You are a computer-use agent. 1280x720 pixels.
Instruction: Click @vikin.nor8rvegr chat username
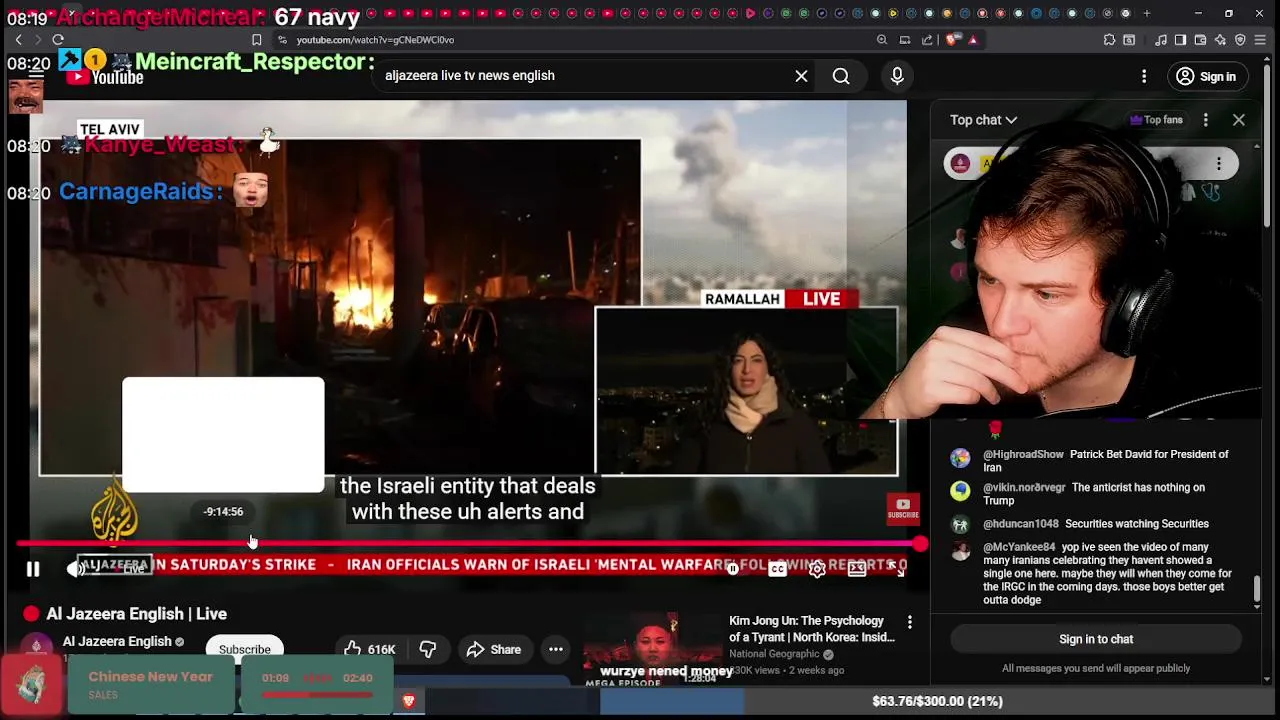[x=1024, y=488]
